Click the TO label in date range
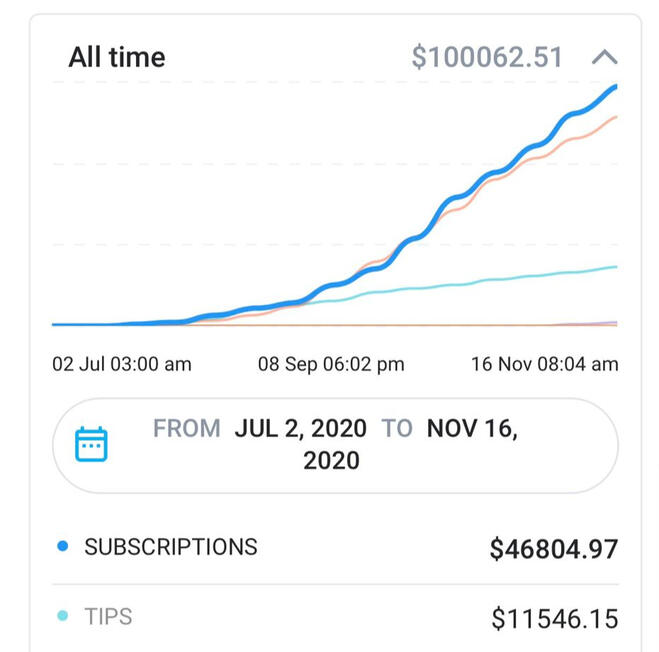Viewport: 659px width, 652px height. [396, 429]
